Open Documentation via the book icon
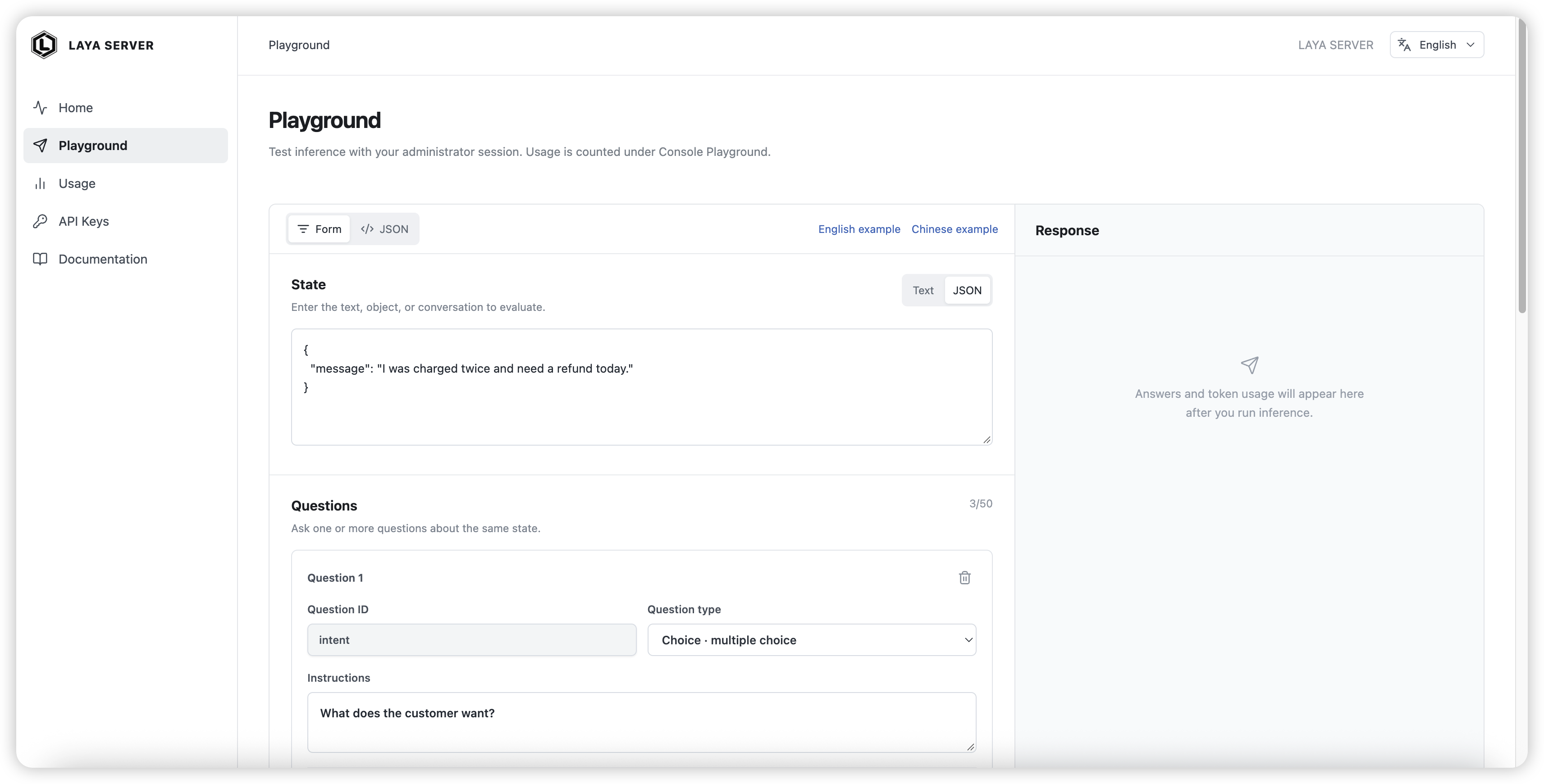The image size is (1544, 784). (x=40, y=259)
